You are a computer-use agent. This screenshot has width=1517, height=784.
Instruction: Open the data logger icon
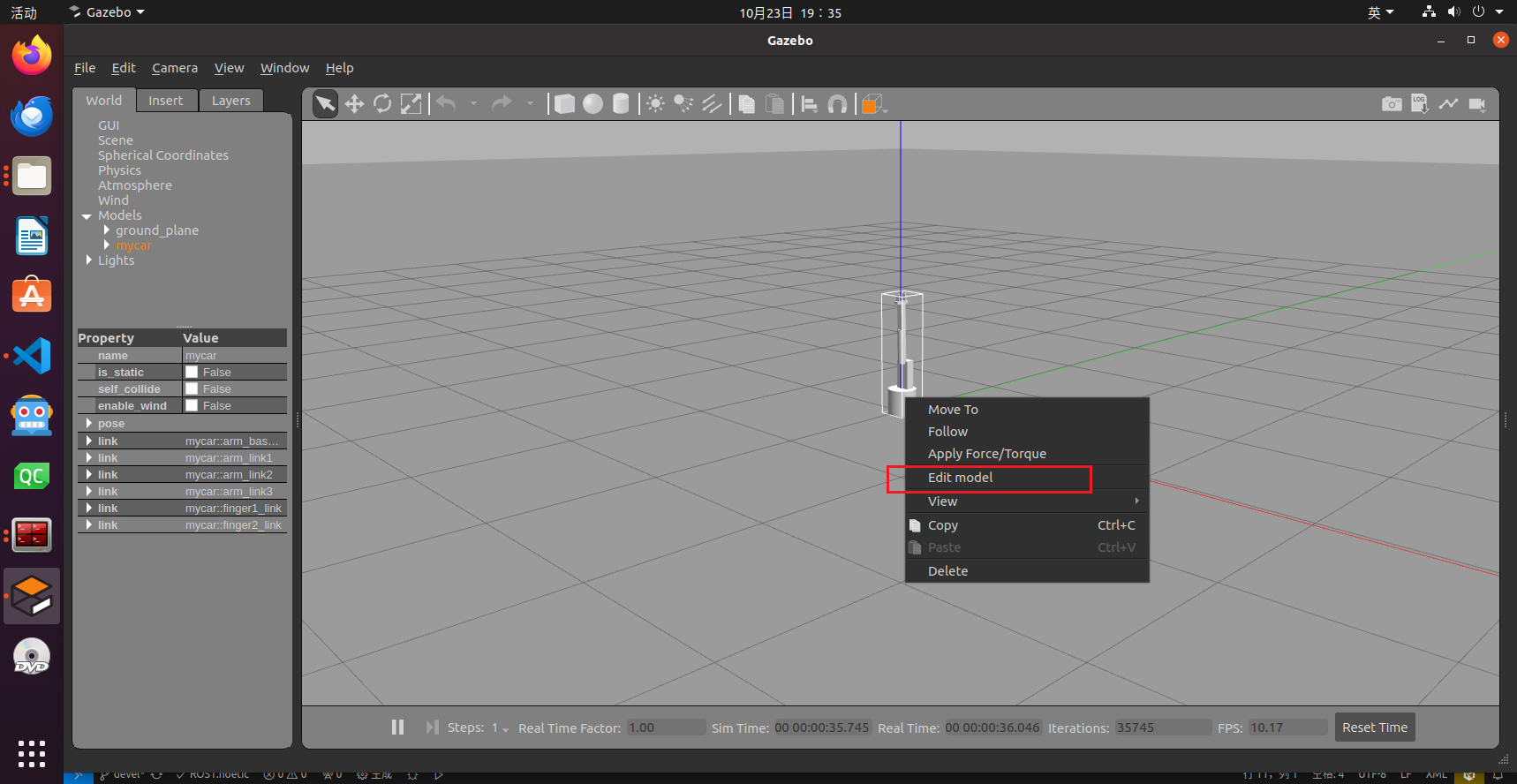click(x=1420, y=104)
